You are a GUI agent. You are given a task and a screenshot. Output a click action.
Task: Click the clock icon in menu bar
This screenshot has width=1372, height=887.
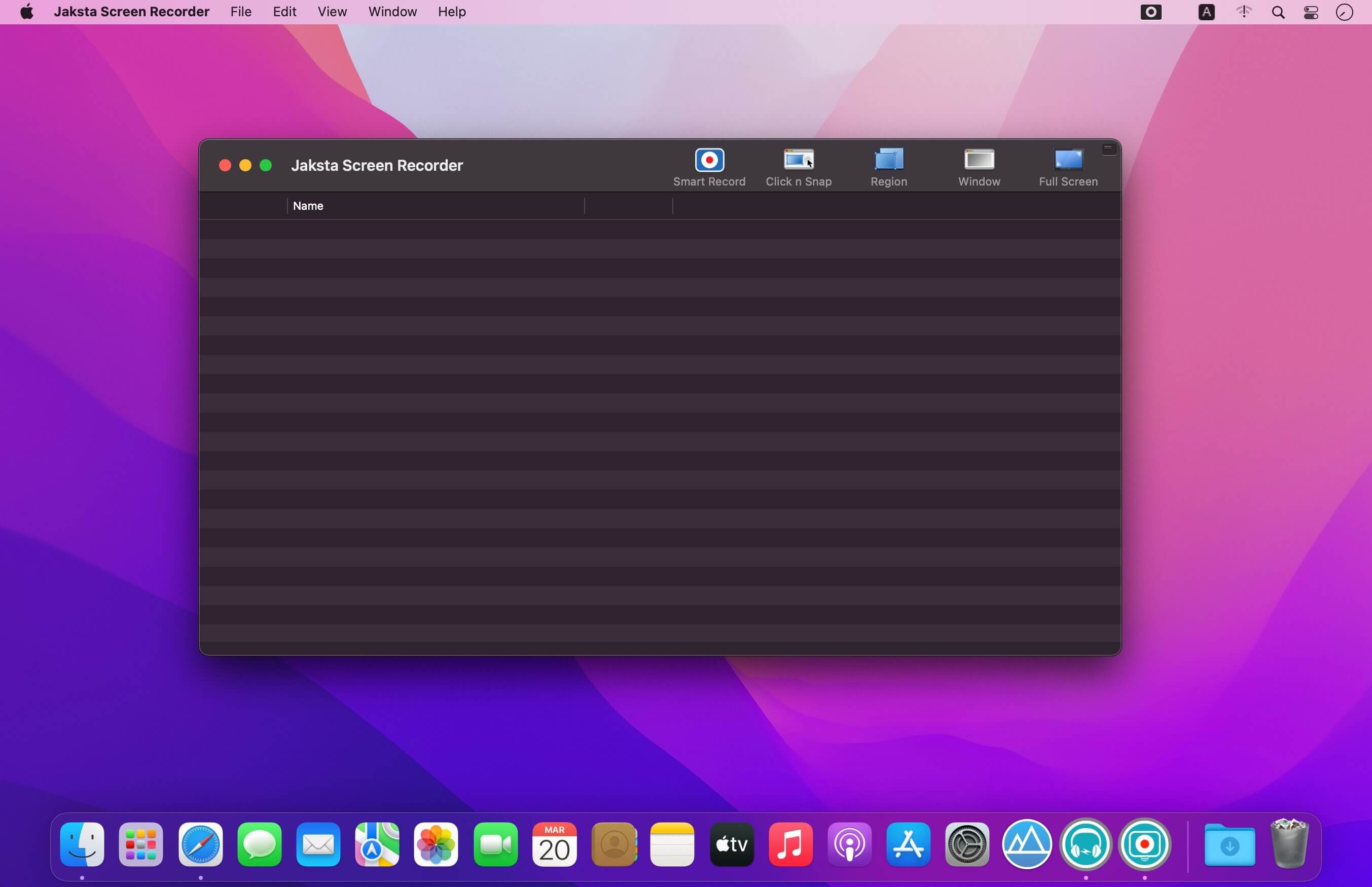[x=1344, y=12]
